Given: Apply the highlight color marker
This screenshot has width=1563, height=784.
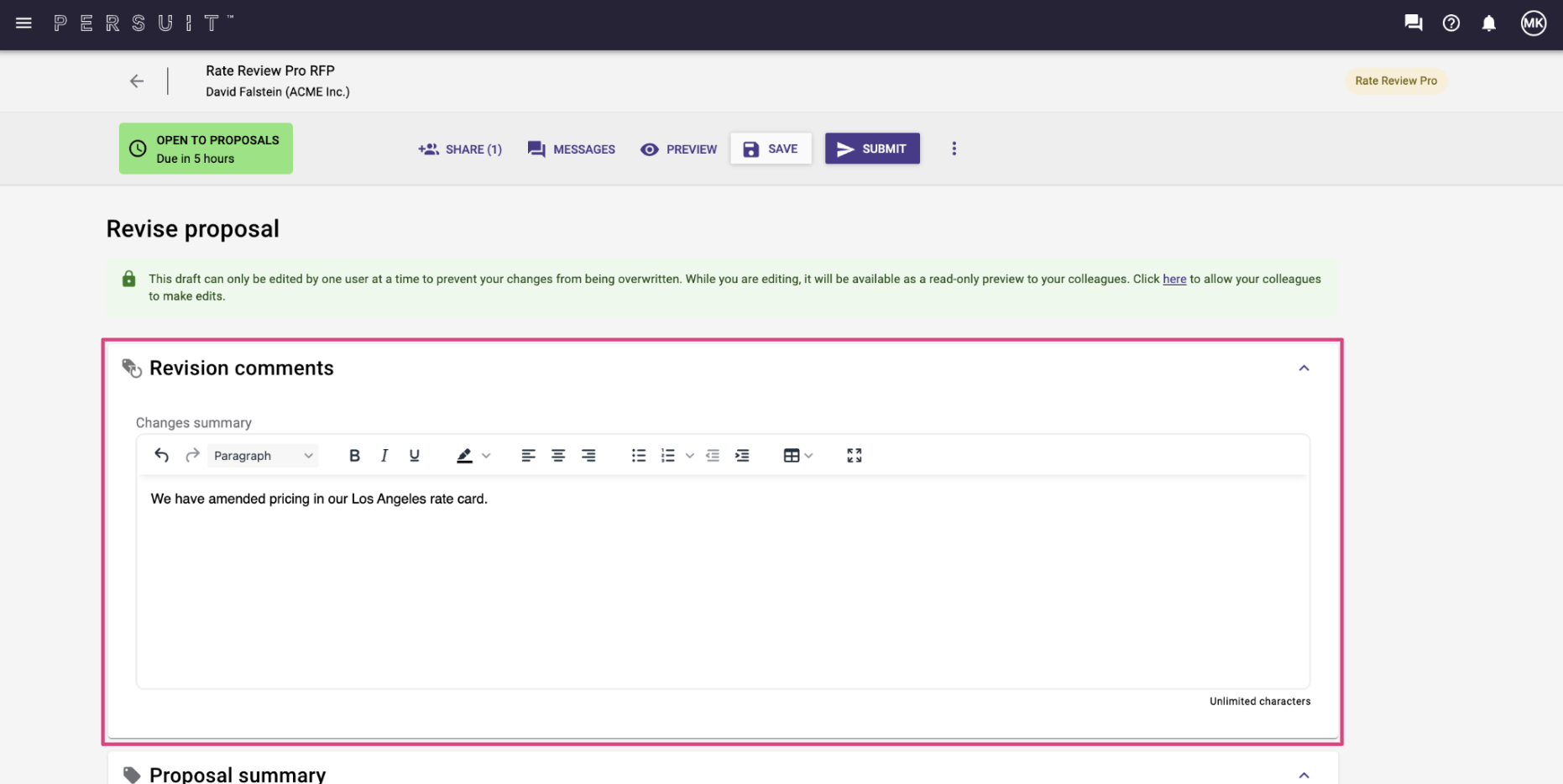Looking at the screenshot, I should [464, 455].
